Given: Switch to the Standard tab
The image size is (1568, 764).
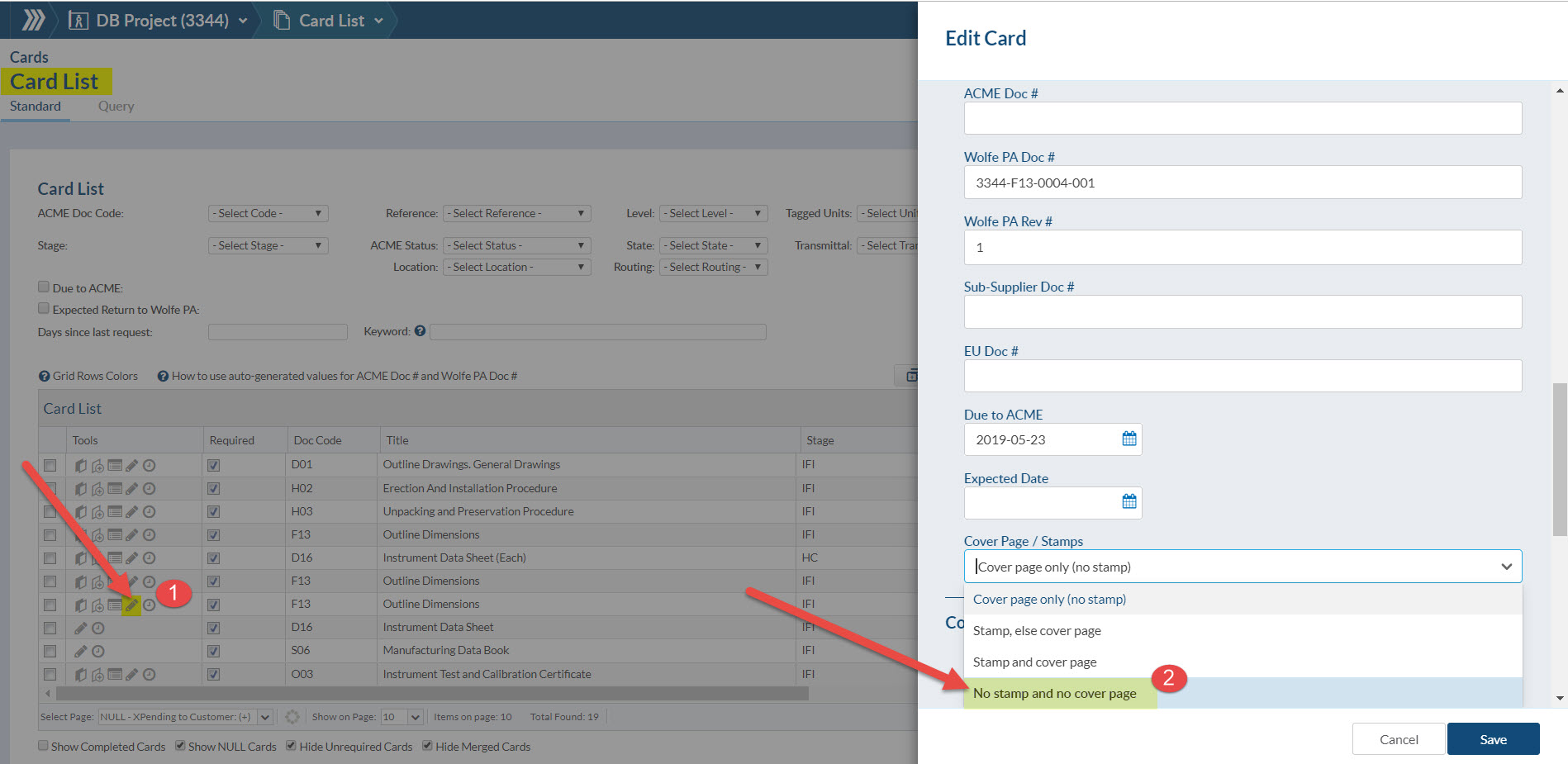Looking at the screenshot, I should [x=36, y=106].
